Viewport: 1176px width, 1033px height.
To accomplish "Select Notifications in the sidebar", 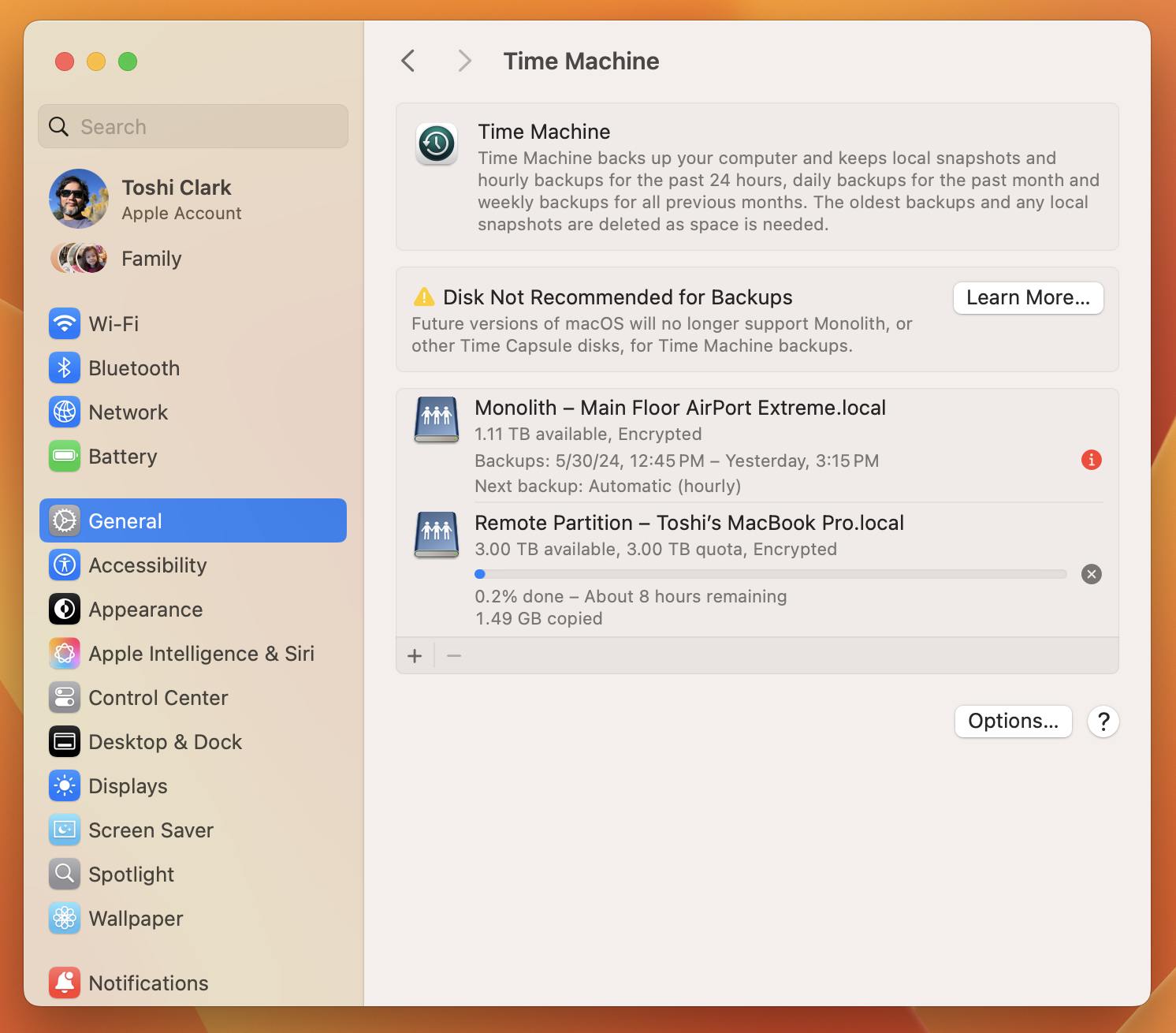I will pyautogui.click(x=193, y=983).
